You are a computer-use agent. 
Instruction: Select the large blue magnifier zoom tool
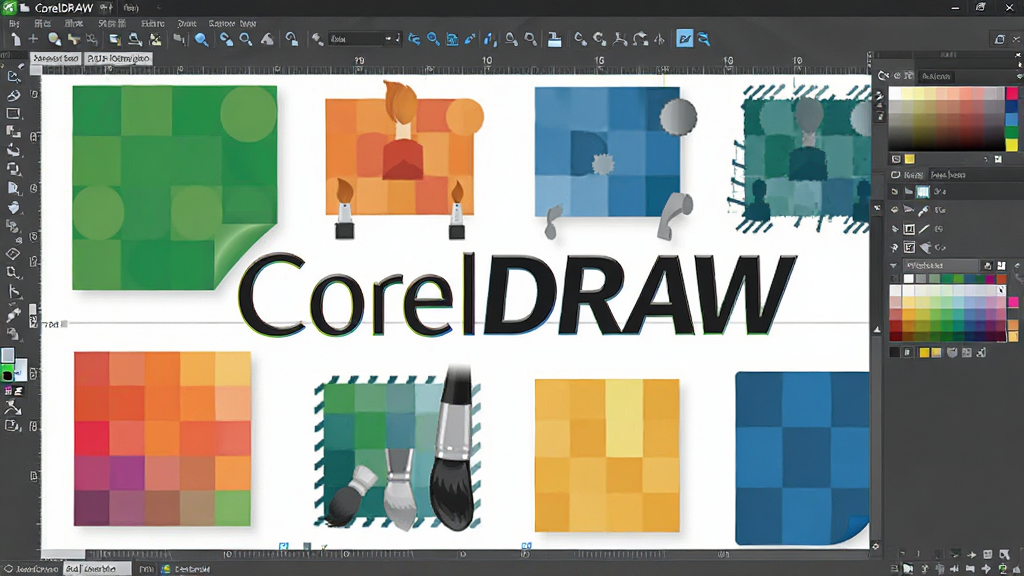point(201,40)
